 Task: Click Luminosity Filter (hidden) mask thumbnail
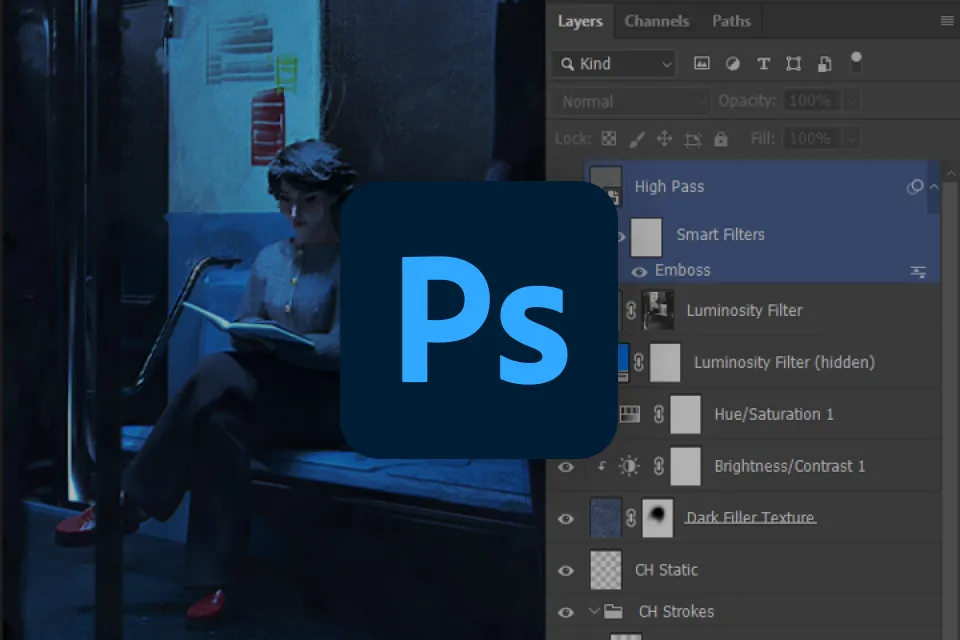(665, 363)
